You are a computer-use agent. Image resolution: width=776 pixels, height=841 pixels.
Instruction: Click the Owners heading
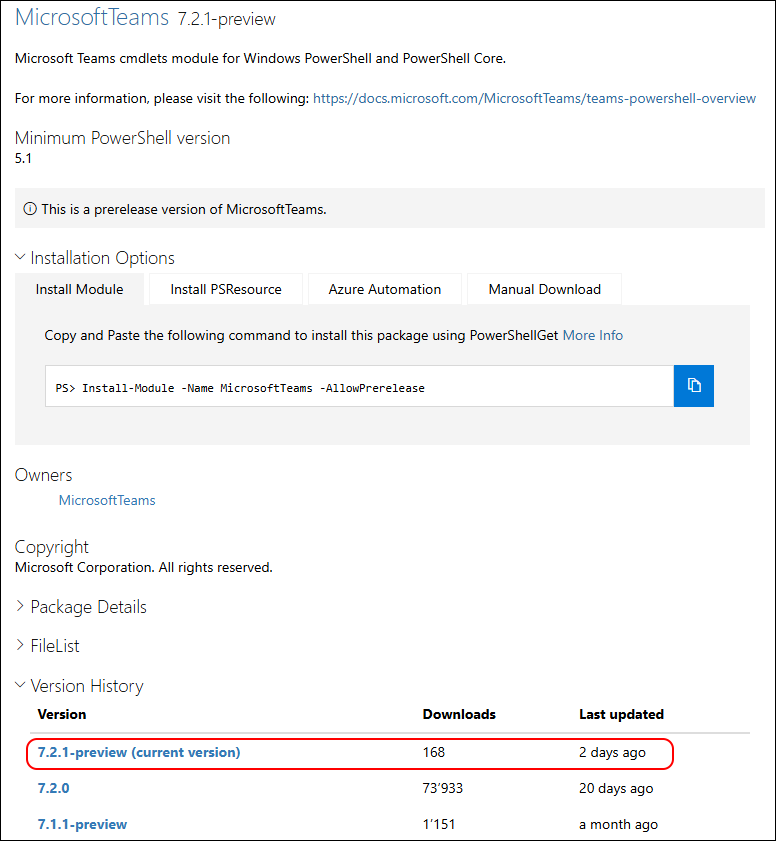click(43, 475)
